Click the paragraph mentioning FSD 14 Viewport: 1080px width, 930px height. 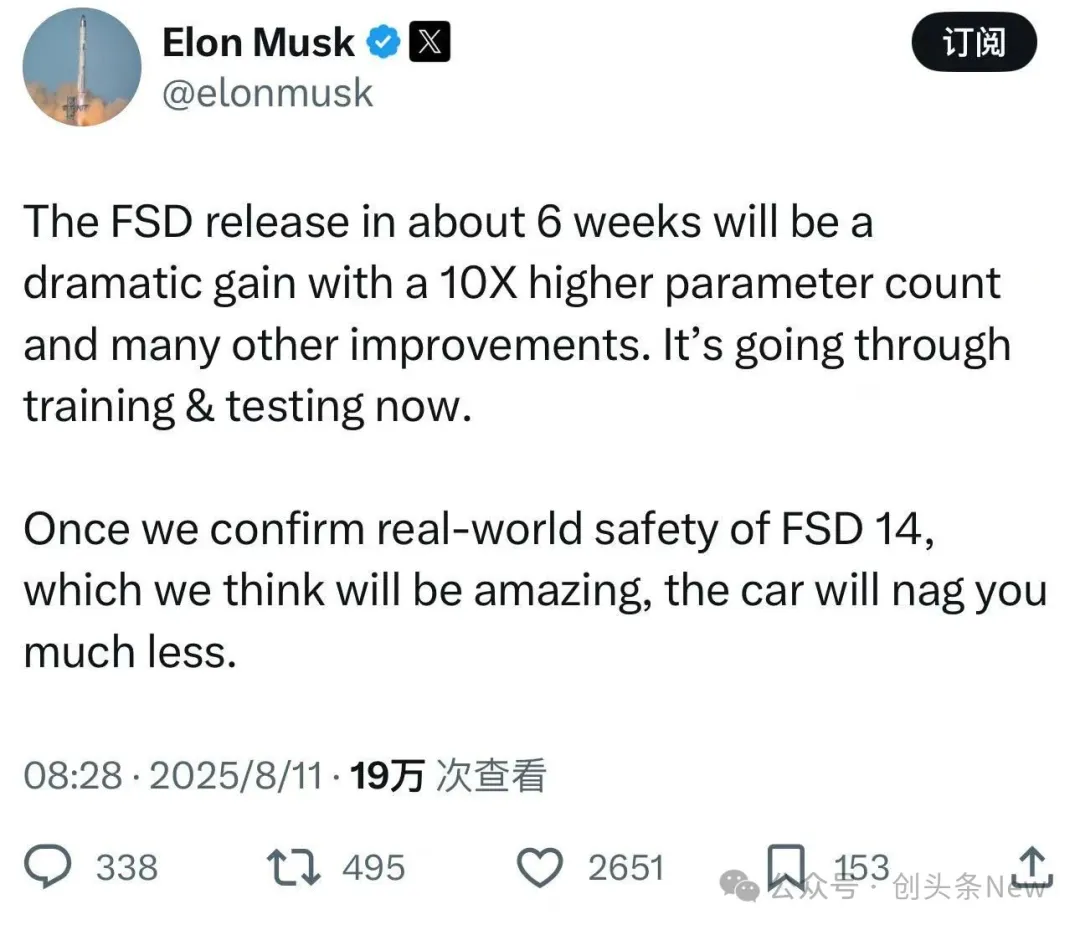[x=535, y=590]
